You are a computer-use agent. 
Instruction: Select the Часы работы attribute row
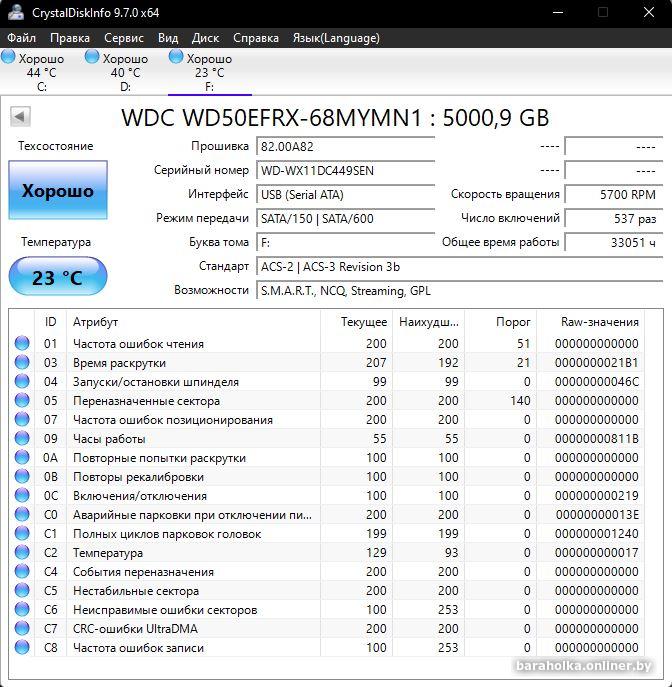[x=327, y=438]
